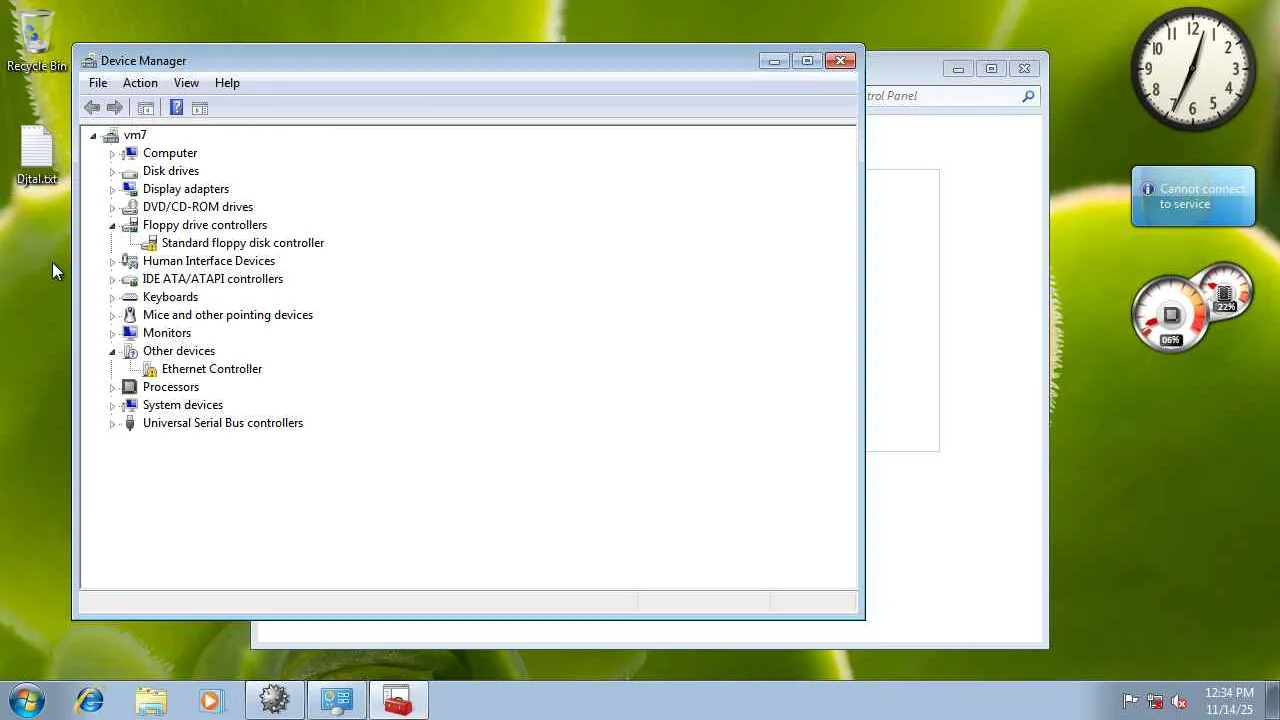Click the muted volume icon in tray

point(1179,701)
